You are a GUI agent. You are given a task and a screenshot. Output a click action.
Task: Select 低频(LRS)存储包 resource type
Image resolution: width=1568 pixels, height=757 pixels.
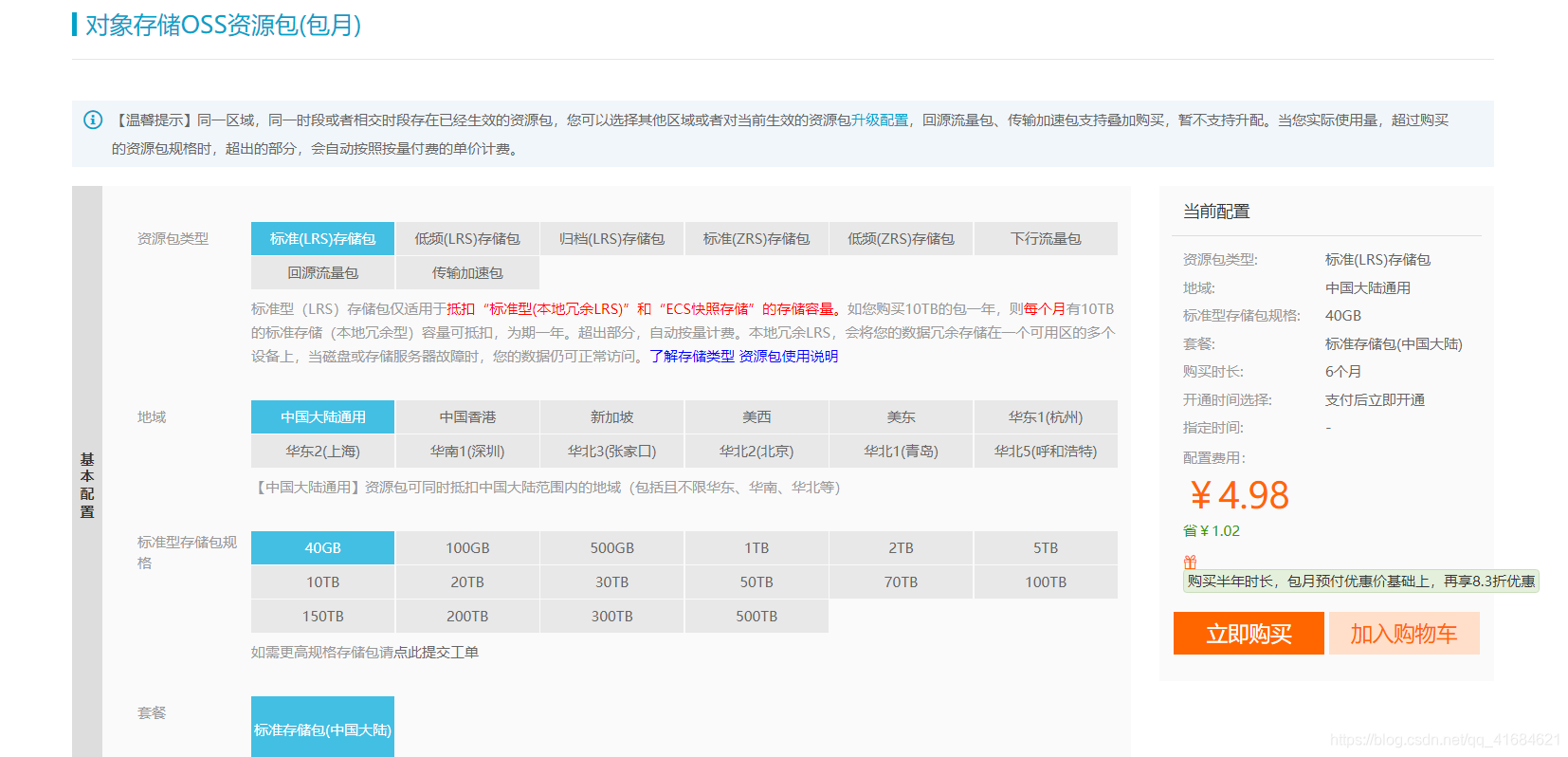(x=467, y=239)
